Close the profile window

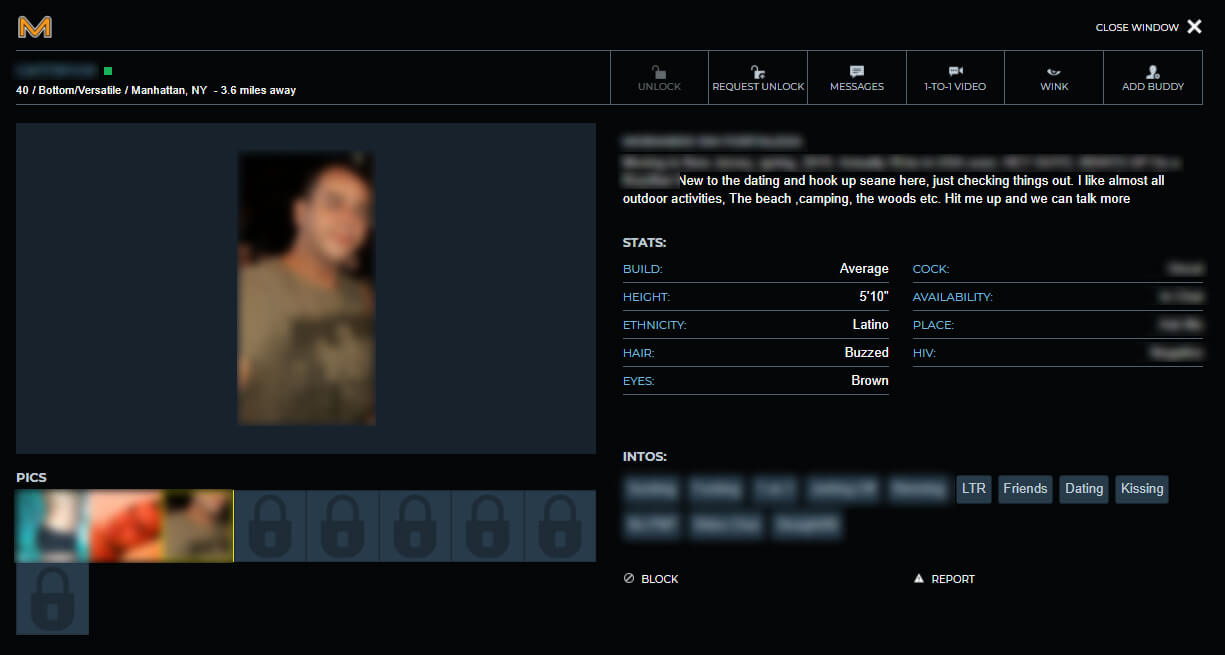[1149, 27]
